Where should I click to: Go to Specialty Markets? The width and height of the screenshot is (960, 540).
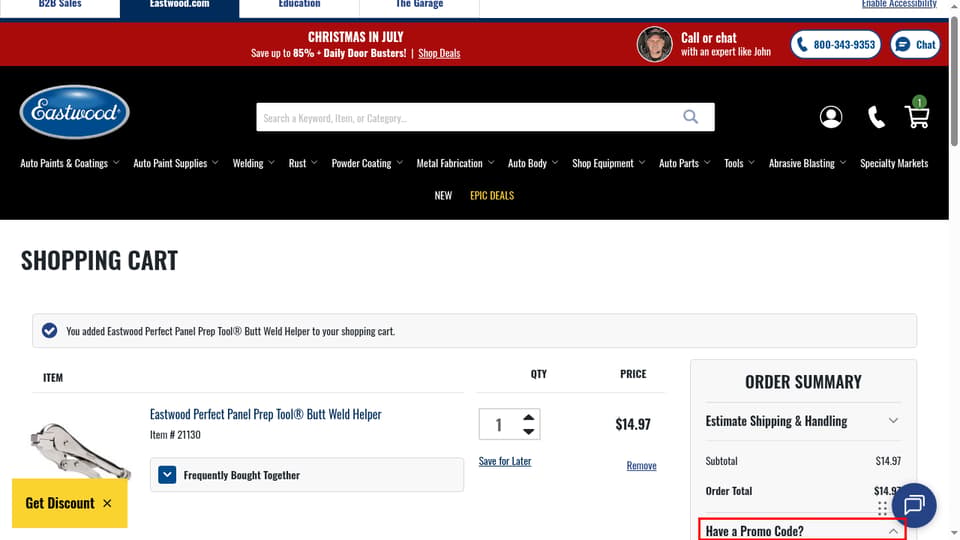click(894, 163)
